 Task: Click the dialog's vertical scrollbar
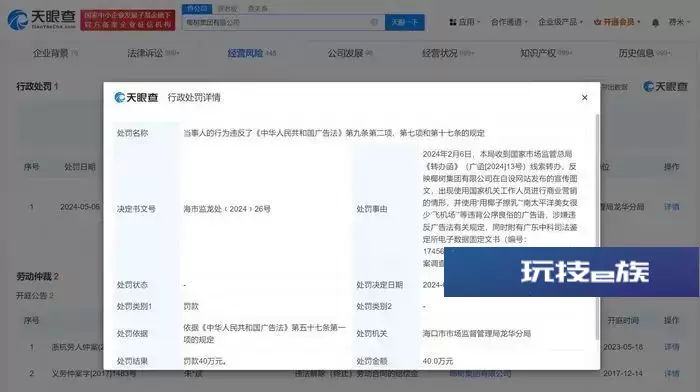597,227
